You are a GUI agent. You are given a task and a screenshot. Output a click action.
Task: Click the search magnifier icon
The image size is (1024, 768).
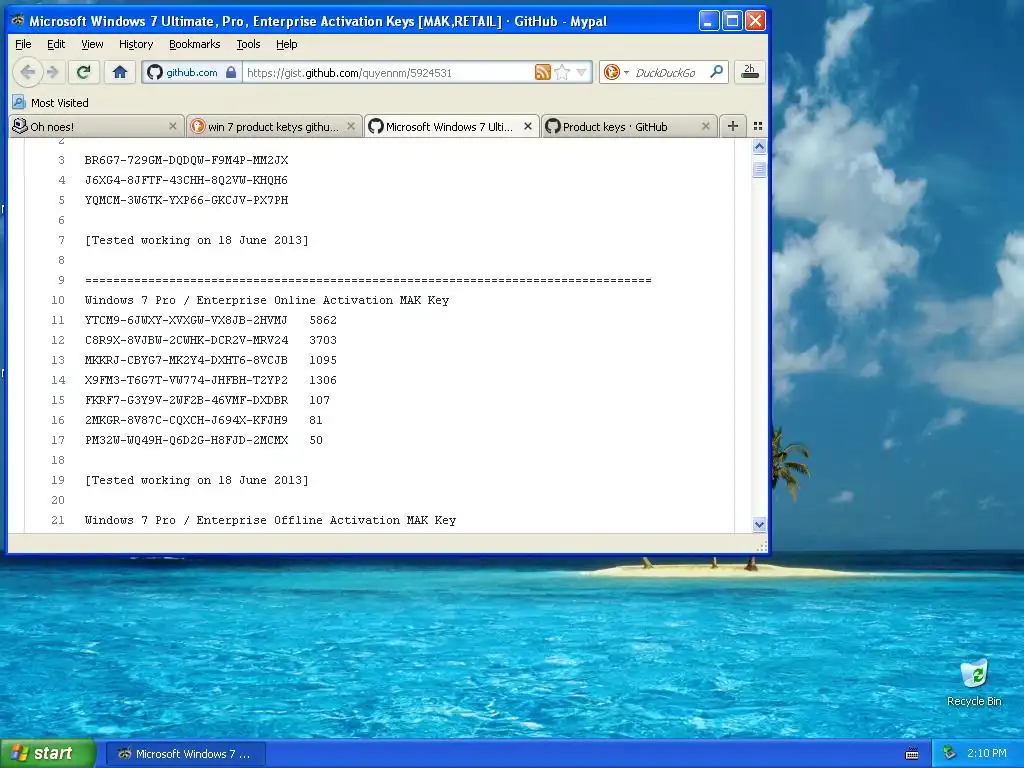[x=716, y=72]
